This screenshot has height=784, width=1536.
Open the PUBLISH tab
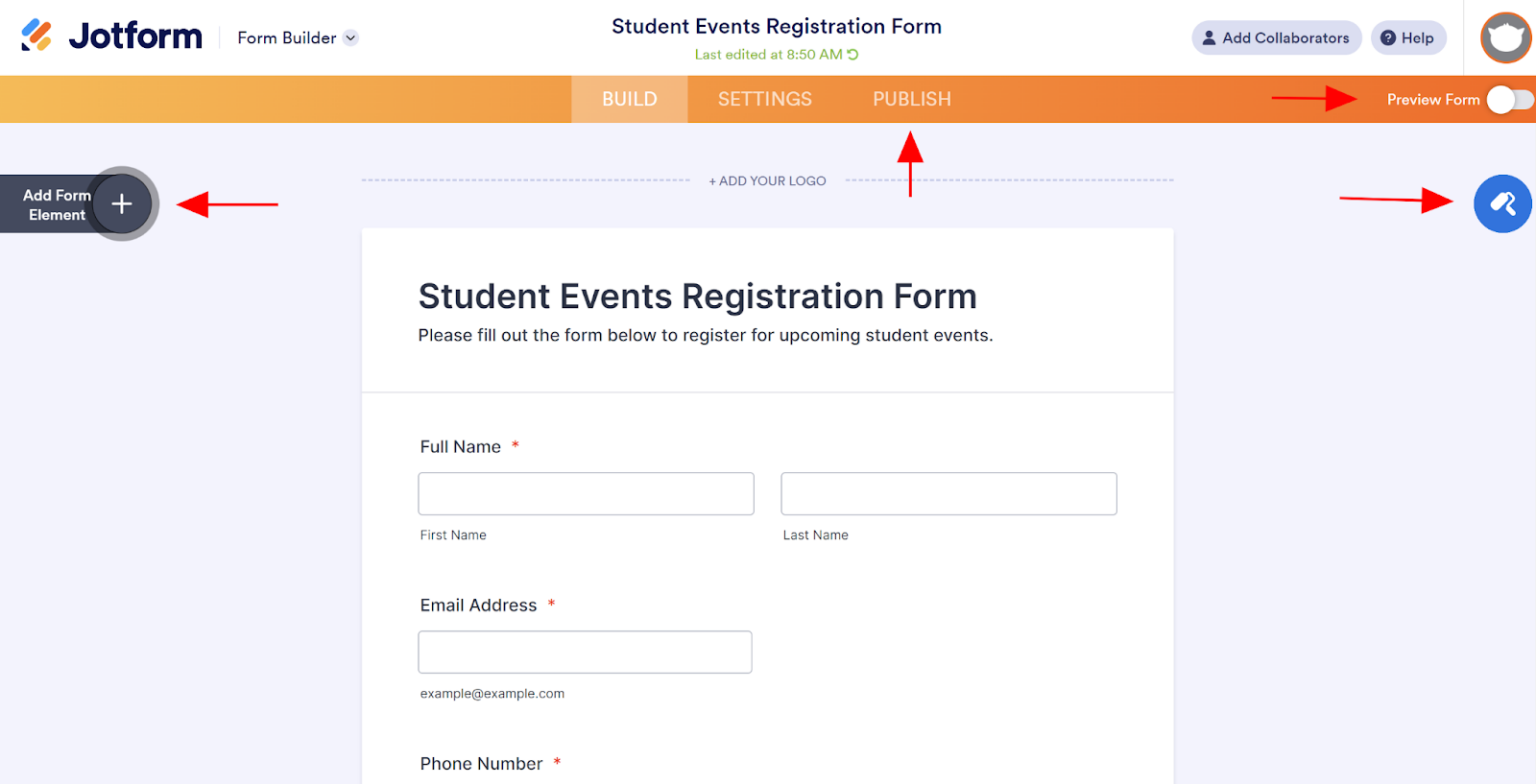tap(911, 99)
